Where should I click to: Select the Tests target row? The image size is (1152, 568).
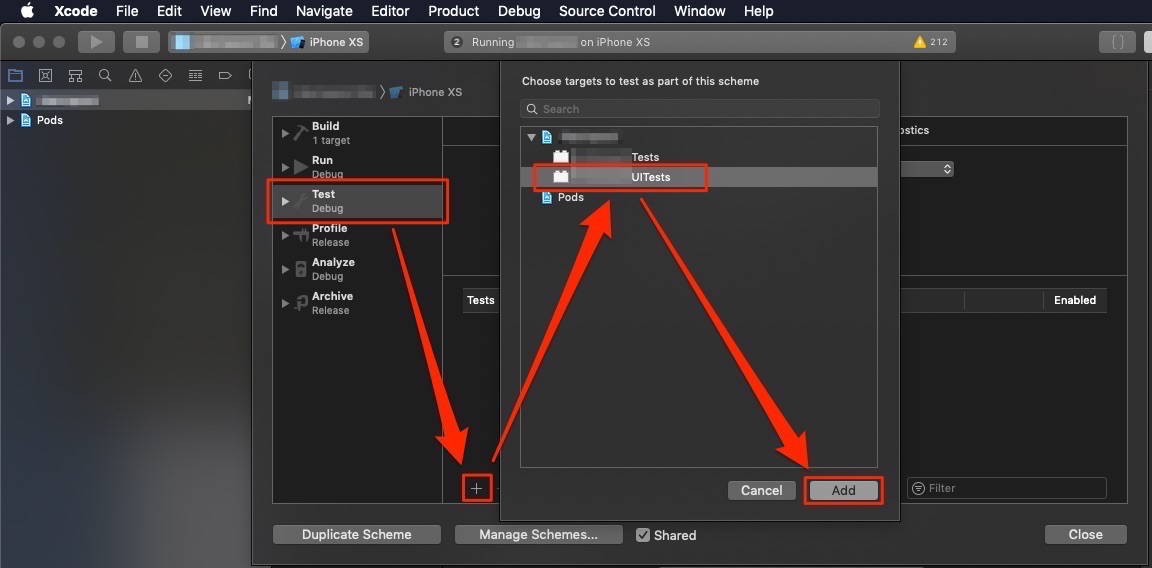(699, 157)
